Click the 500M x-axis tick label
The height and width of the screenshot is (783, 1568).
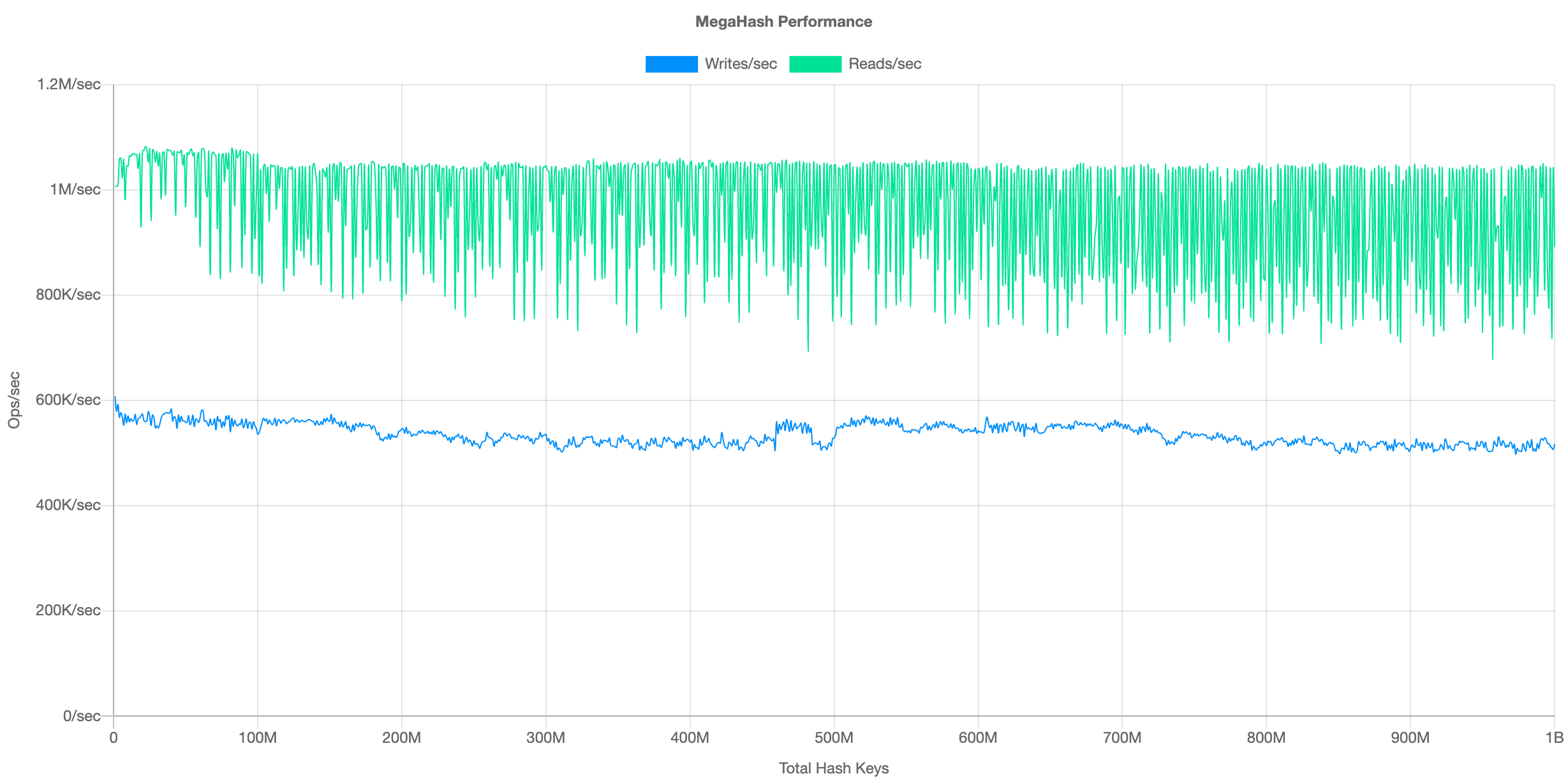[834, 738]
